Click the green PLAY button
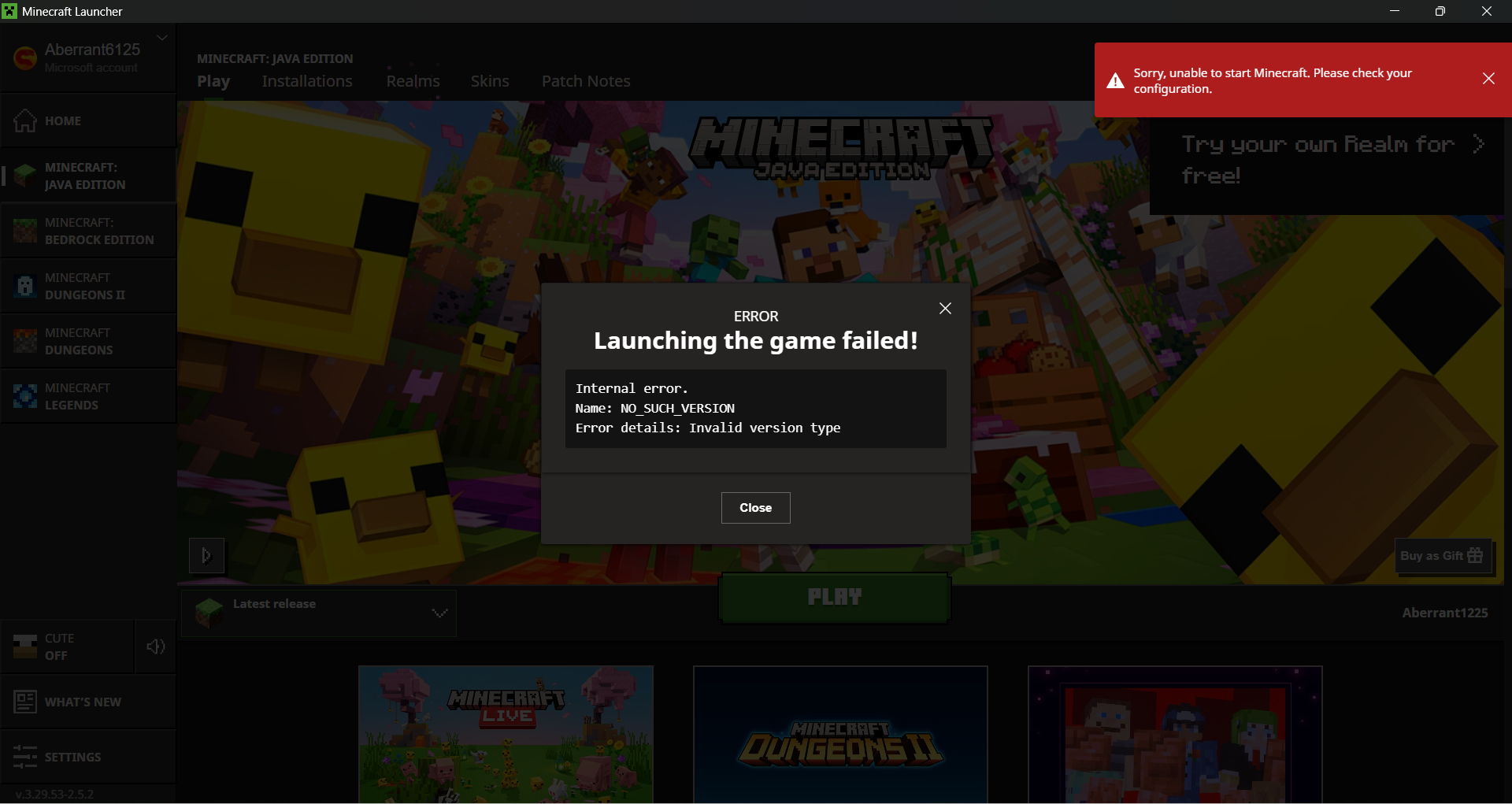This screenshot has width=1512, height=804. [835, 598]
